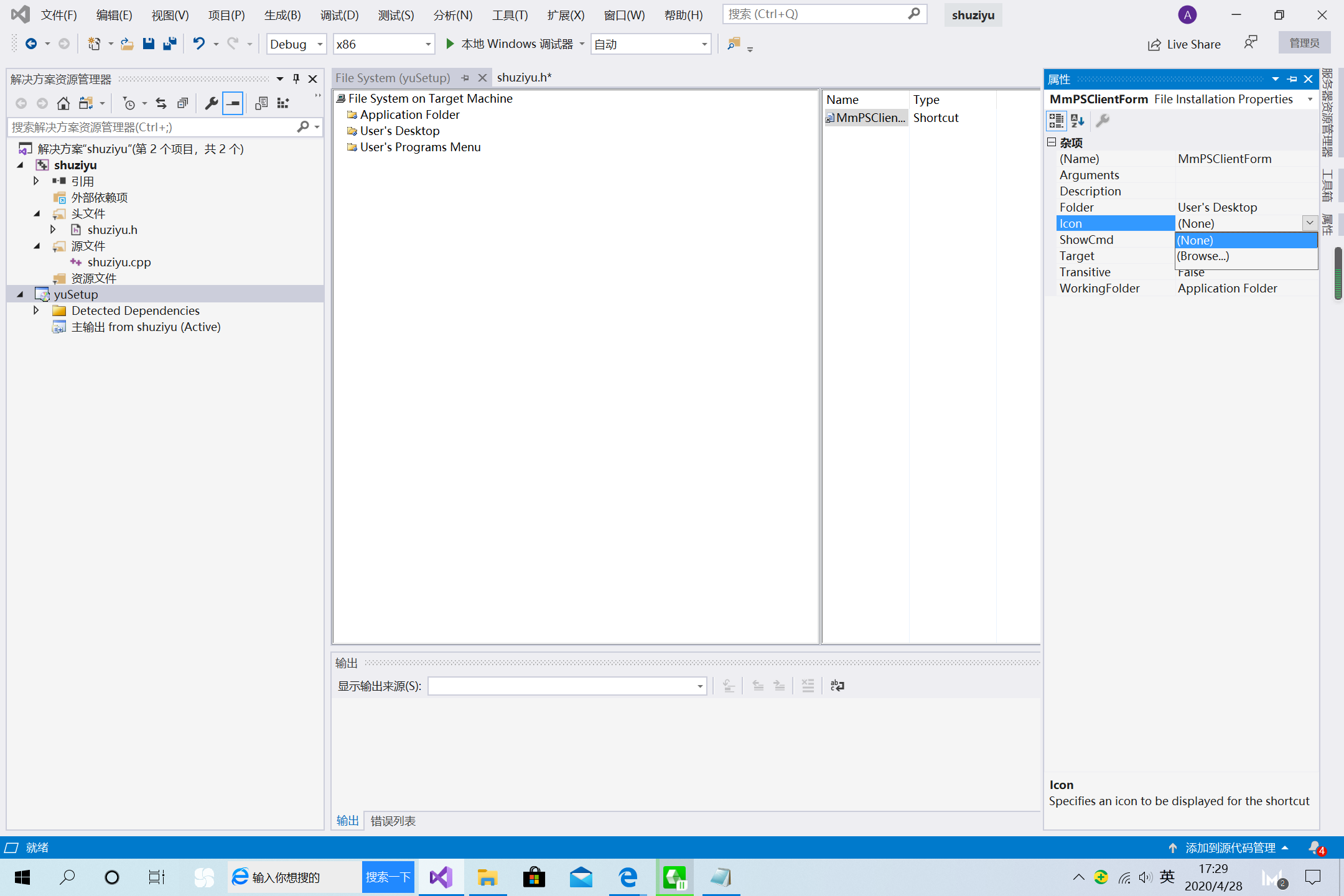Click Toggle Word Wrap icon in Output
Viewport: 1344px width, 896px height.
[x=838, y=686]
